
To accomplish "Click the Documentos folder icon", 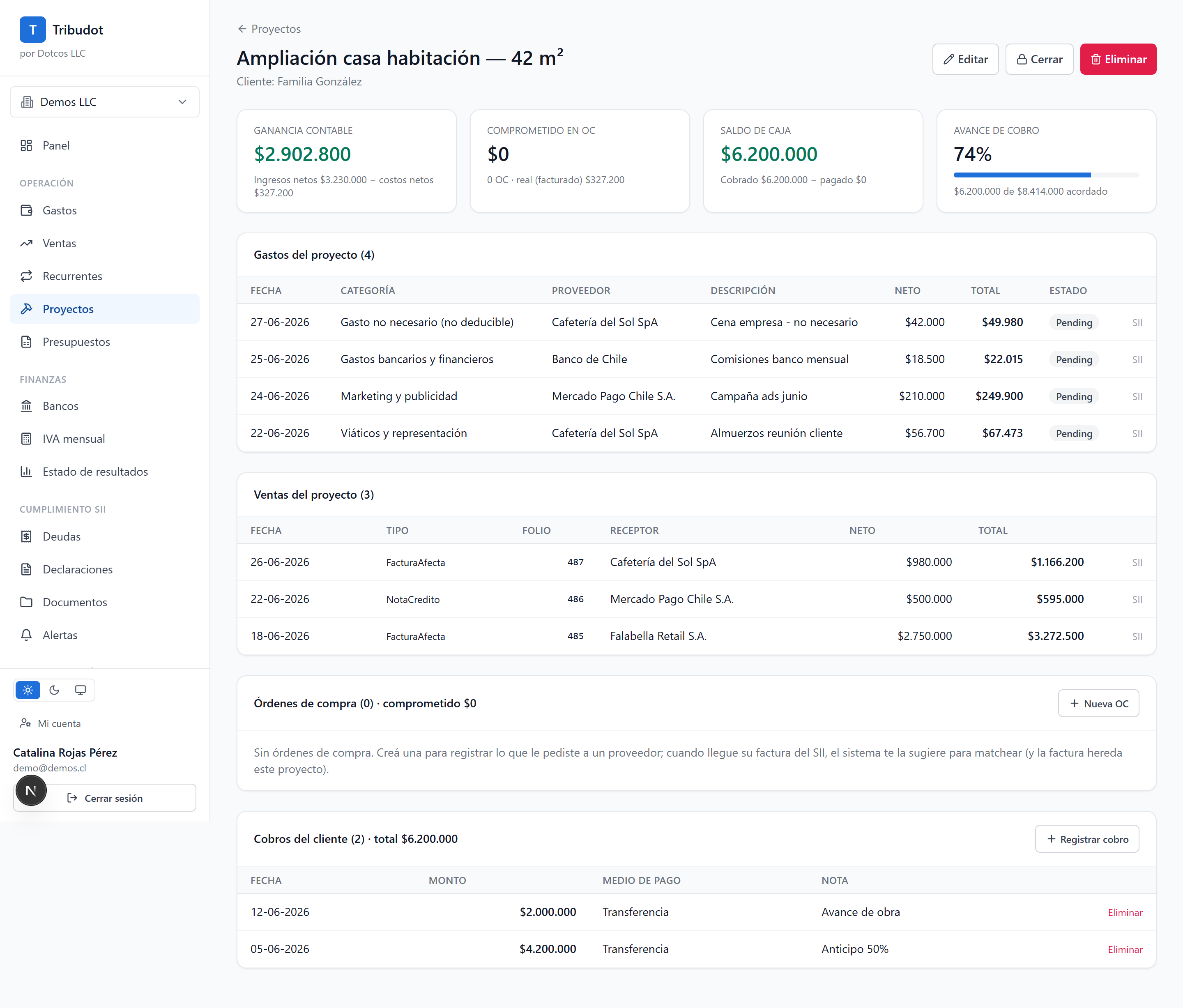I will [x=26, y=602].
